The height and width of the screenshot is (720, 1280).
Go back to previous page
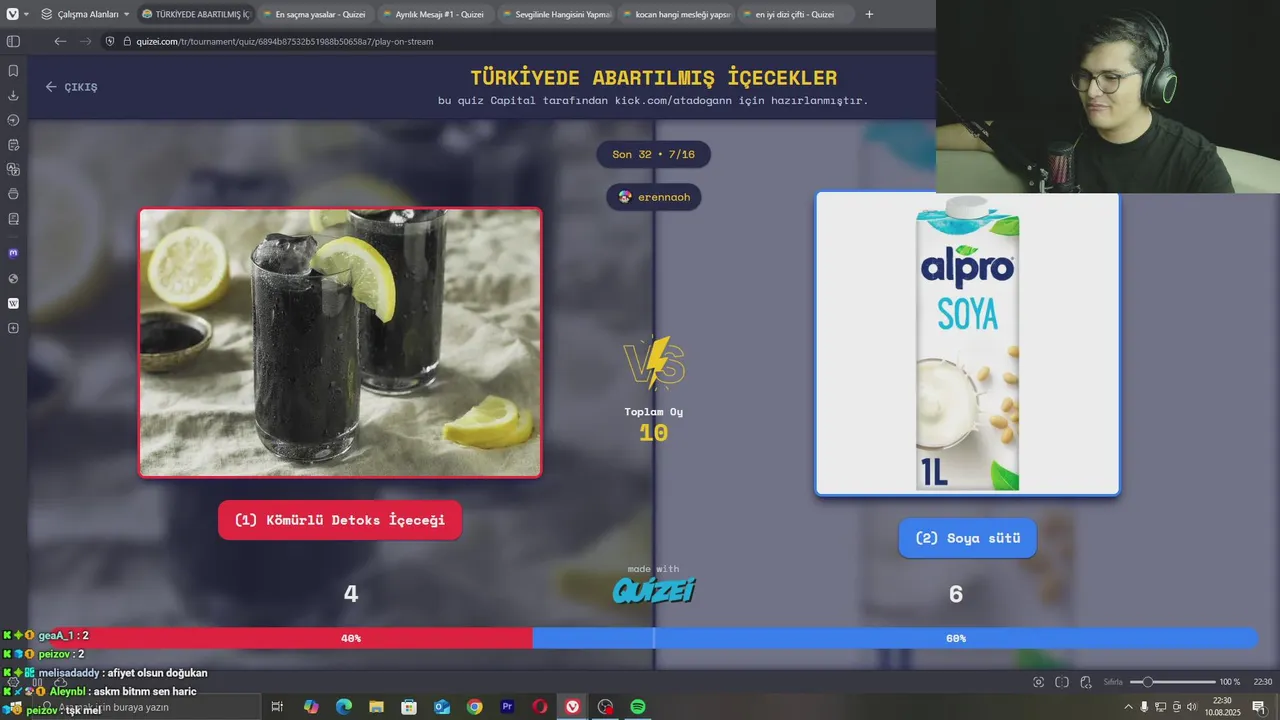[x=60, y=41]
